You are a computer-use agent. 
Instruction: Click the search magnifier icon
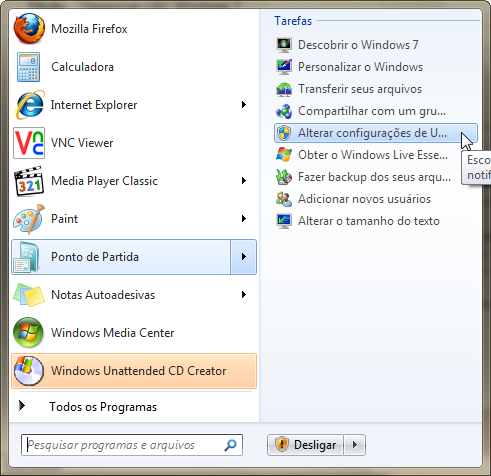[x=230, y=445]
